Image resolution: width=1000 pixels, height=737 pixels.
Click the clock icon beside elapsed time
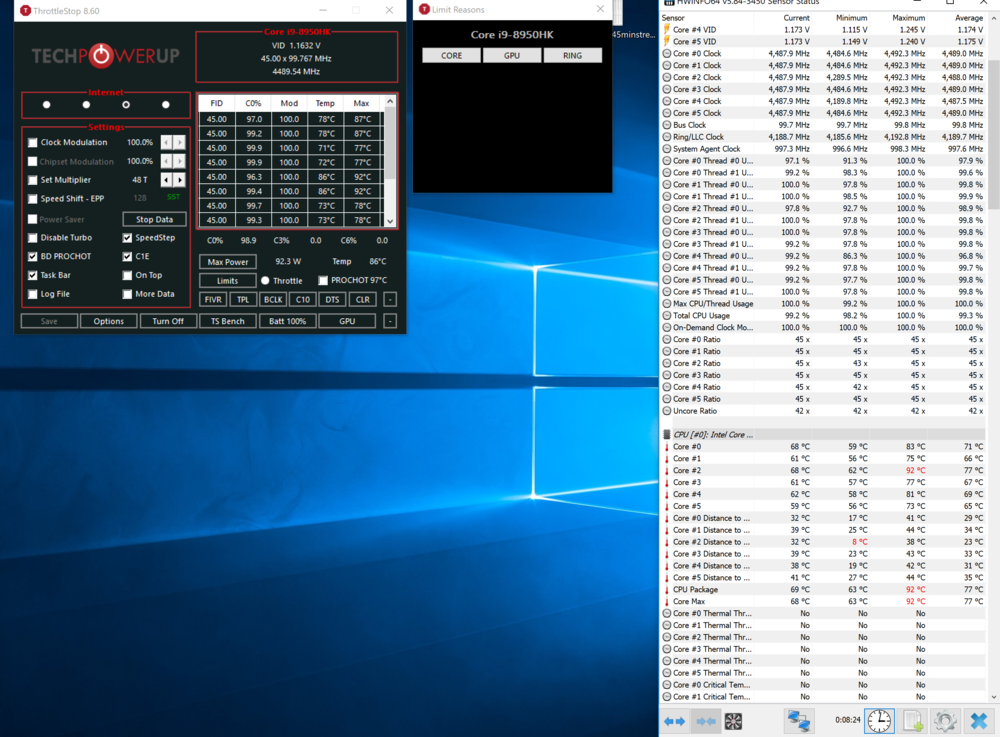(879, 720)
